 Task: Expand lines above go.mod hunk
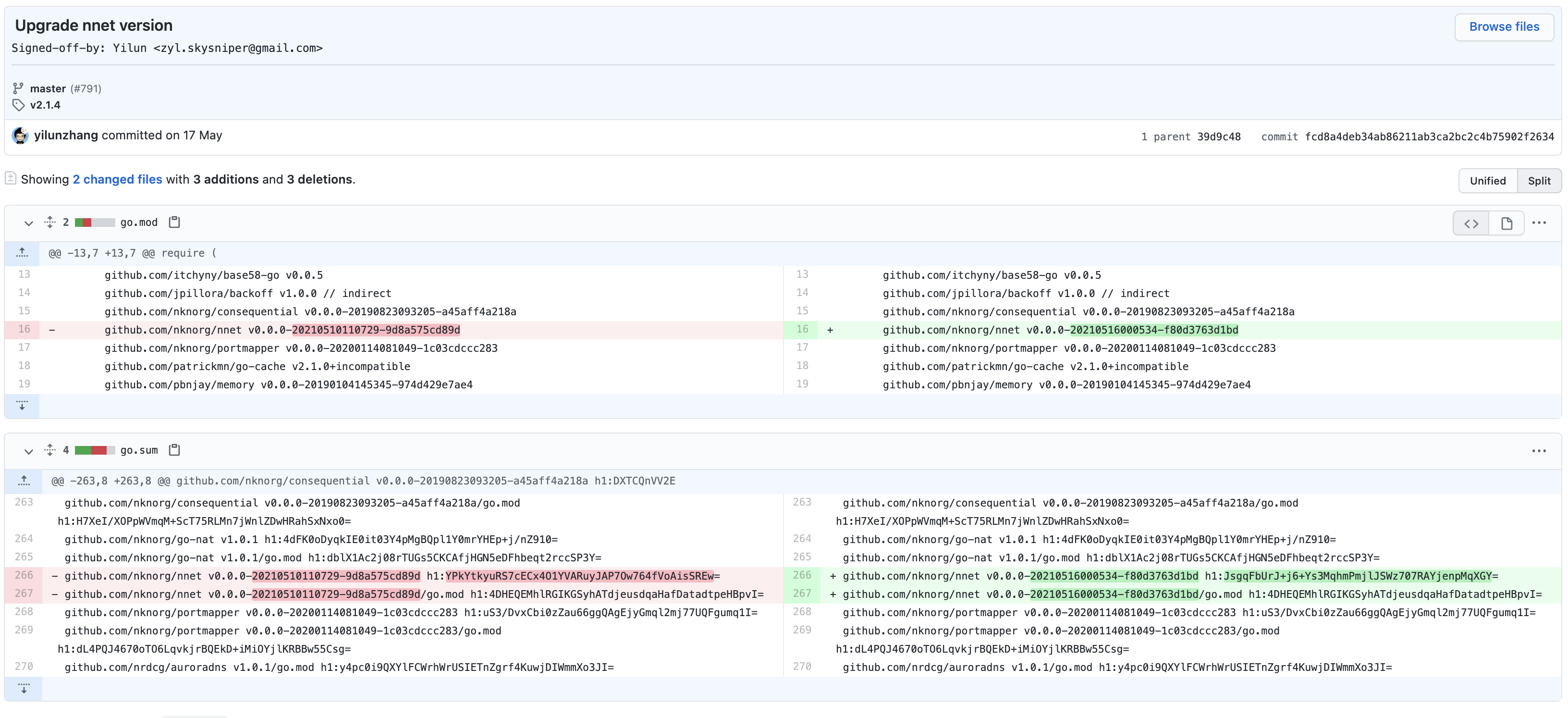[x=22, y=253]
